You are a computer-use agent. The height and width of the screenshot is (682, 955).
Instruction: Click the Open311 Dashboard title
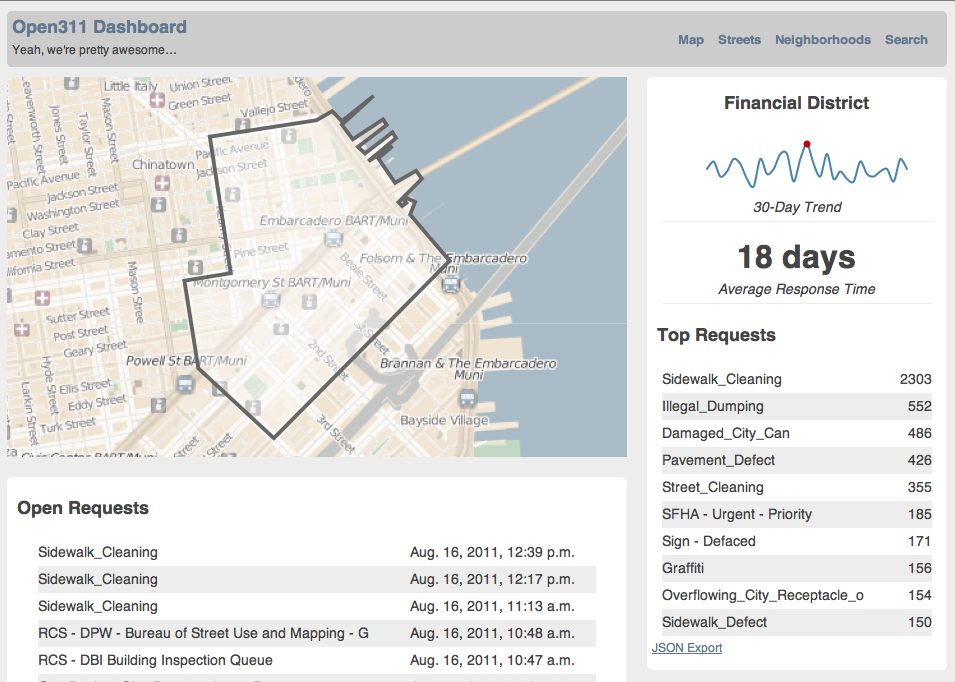[x=99, y=27]
